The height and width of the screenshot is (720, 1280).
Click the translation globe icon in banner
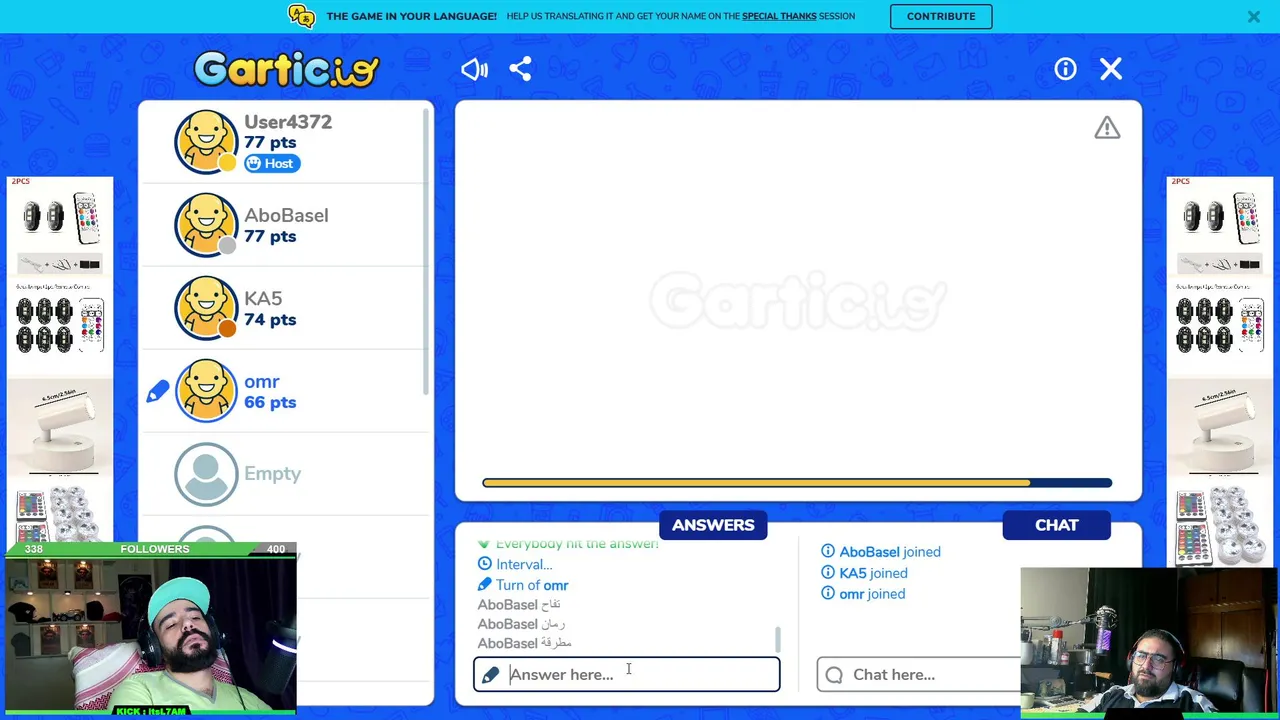[x=301, y=16]
